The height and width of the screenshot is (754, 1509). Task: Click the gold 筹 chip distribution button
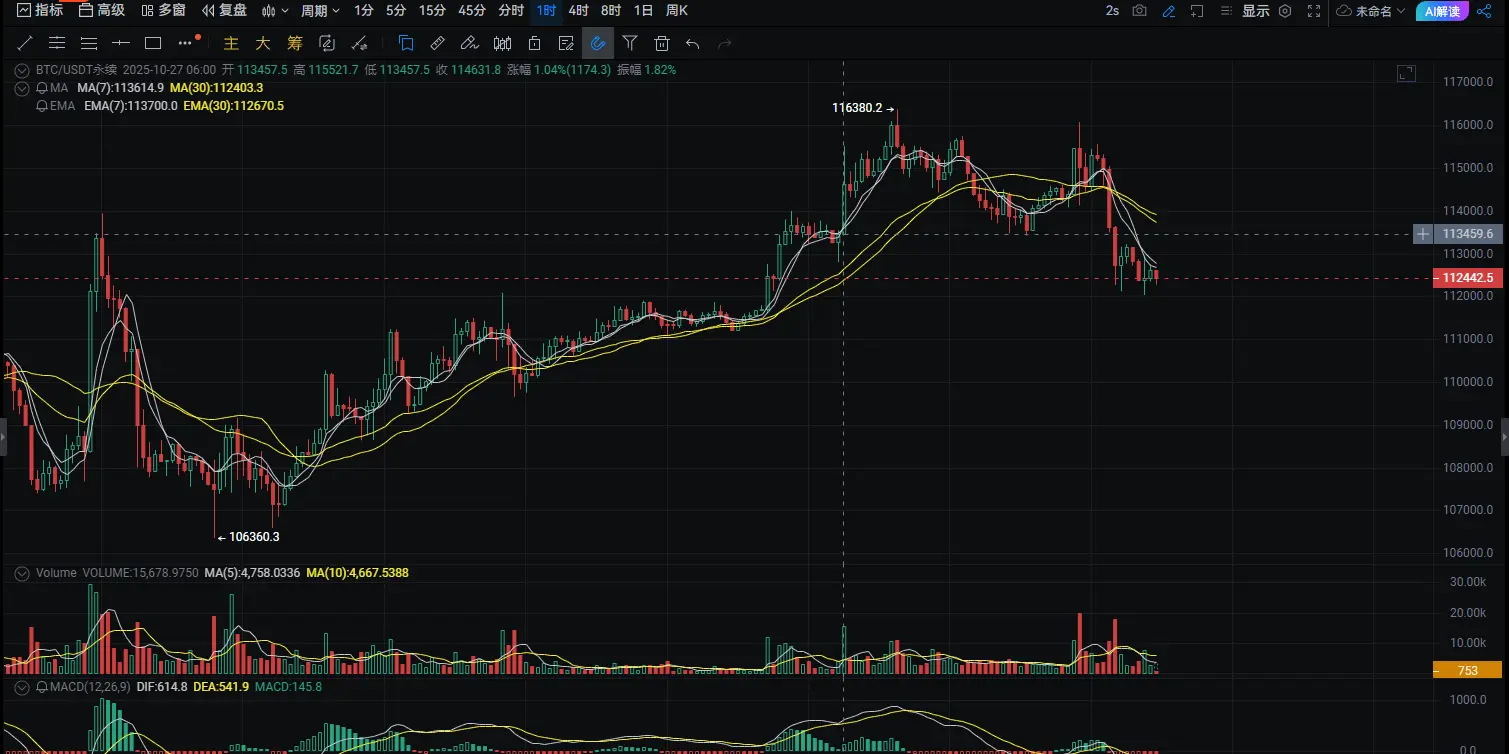pos(295,43)
